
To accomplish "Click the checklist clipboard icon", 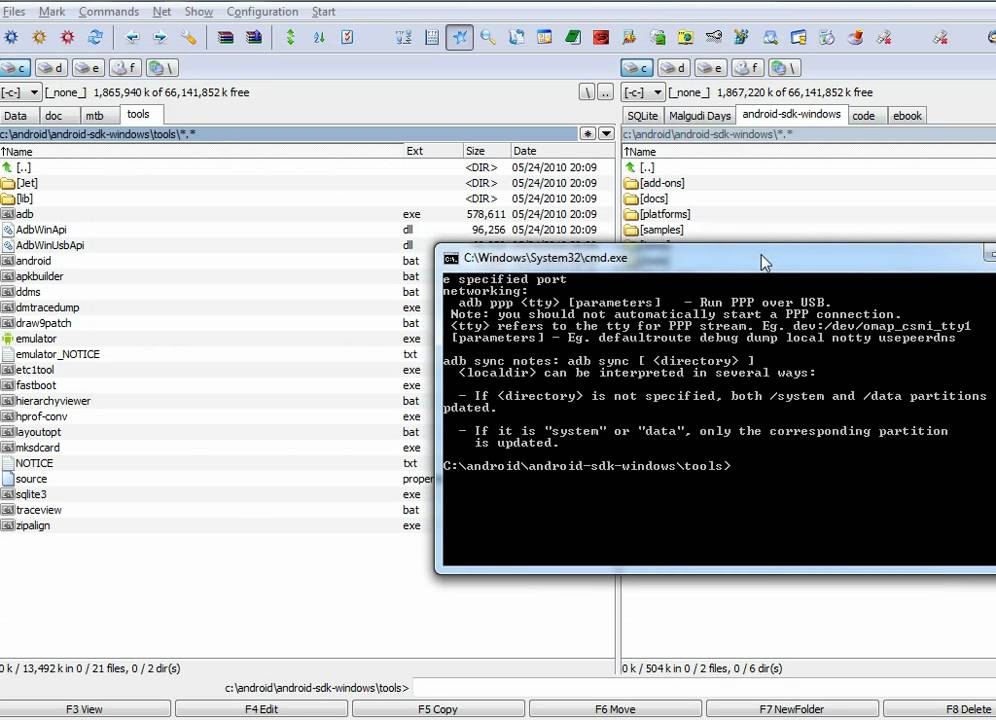I will tap(347, 37).
